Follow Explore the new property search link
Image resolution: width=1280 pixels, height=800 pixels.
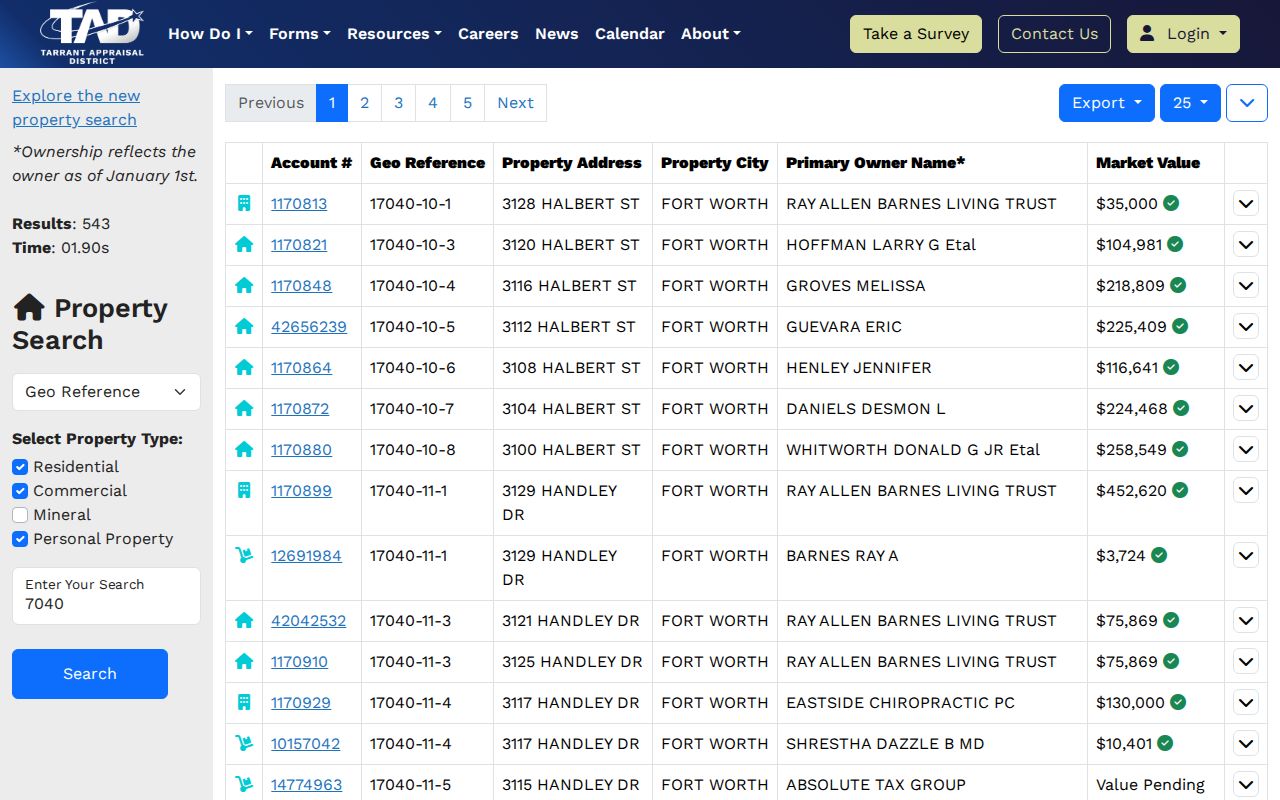[x=76, y=108]
